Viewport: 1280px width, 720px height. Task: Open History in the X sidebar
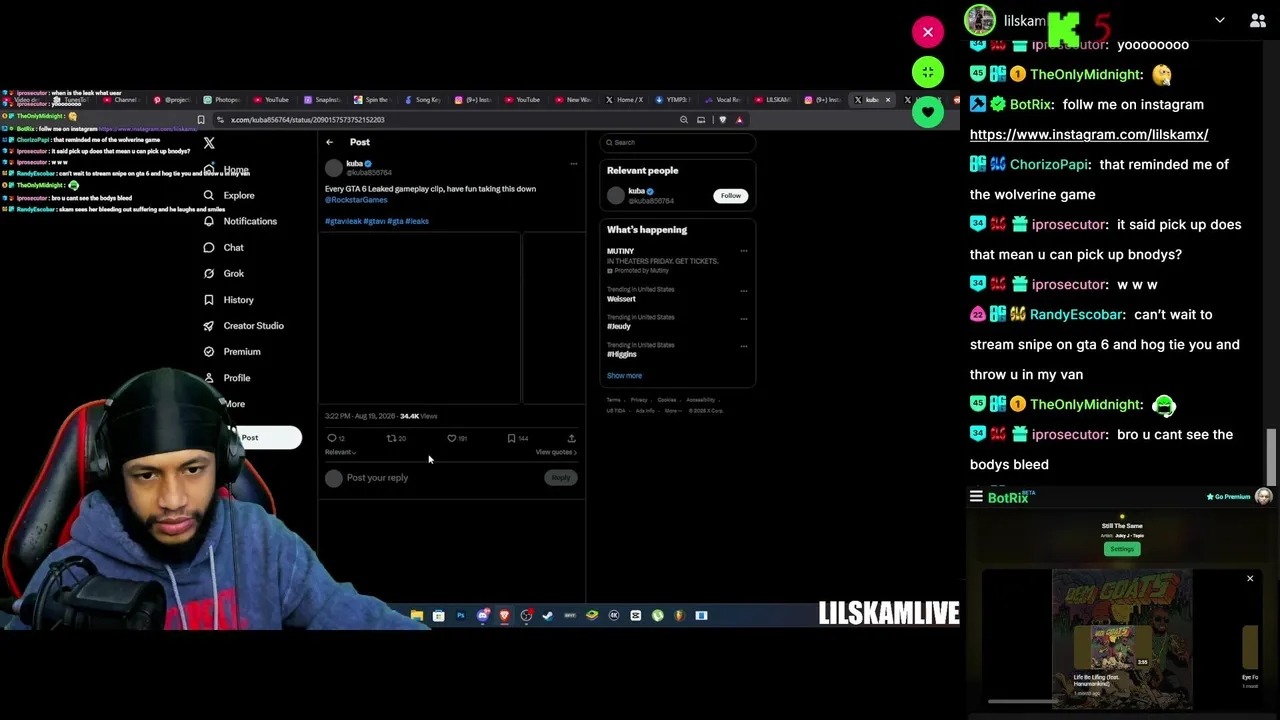(229, 299)
